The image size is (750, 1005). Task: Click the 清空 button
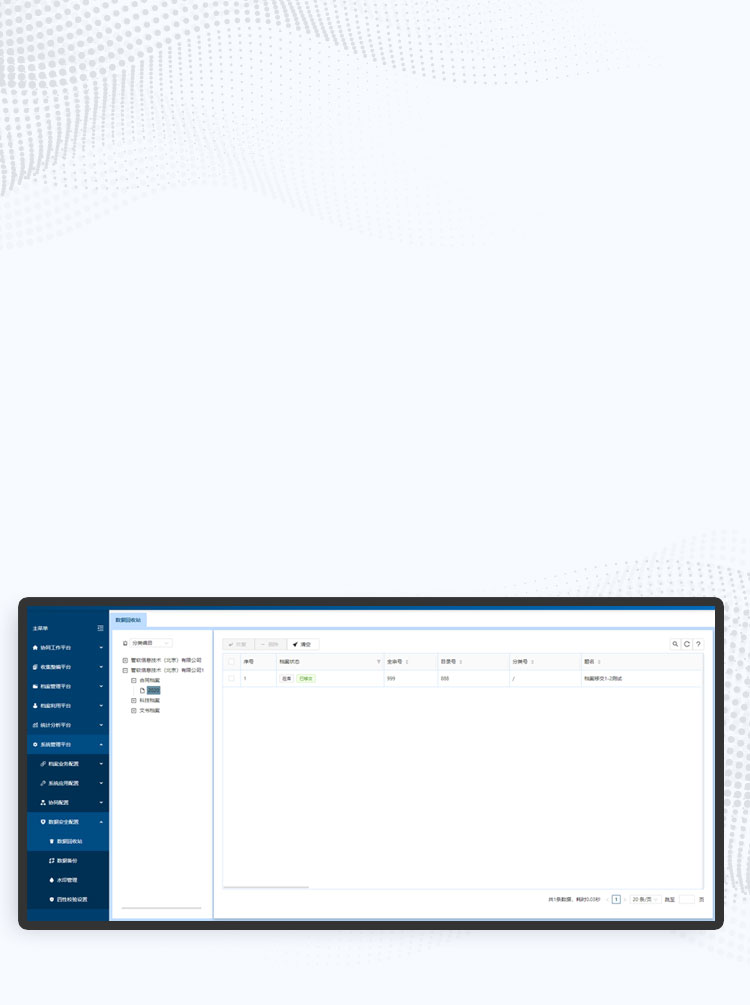tap(303, 645)
